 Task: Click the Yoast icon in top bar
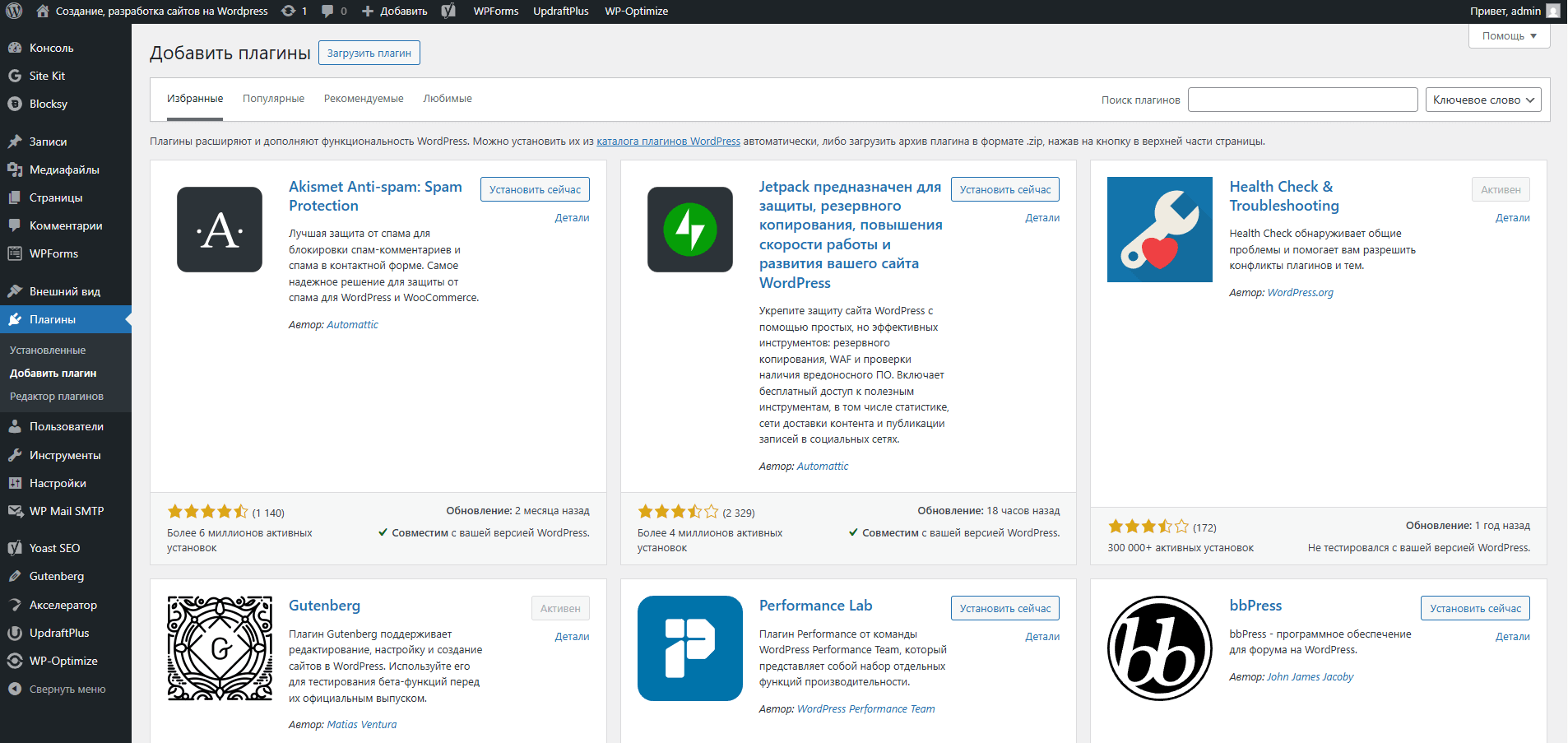[448, 12]
